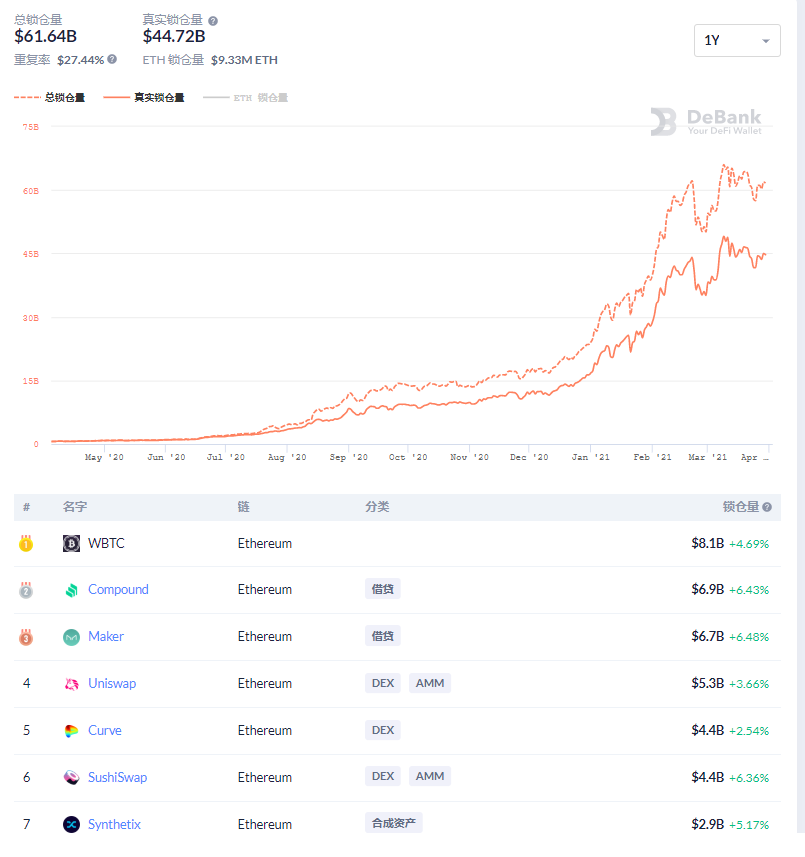Click the SushiSwap logo icon
The image size is (805, 857).
(71, 777)
